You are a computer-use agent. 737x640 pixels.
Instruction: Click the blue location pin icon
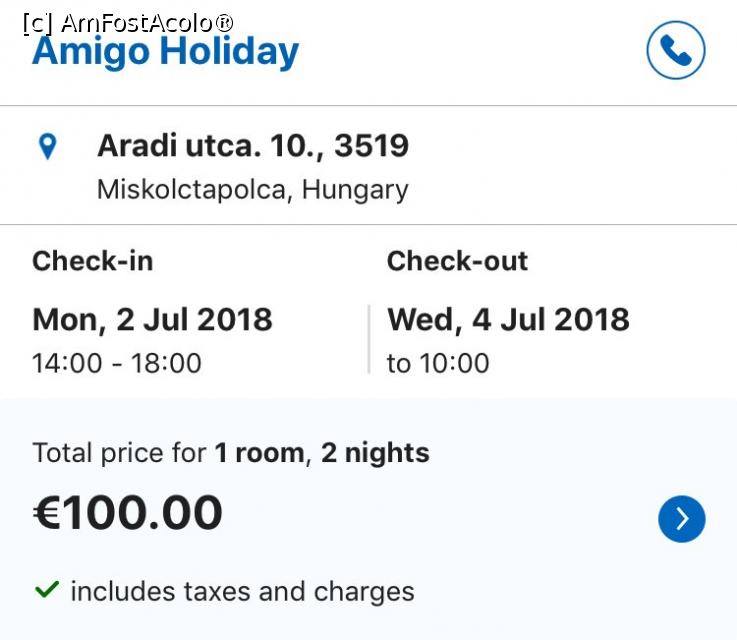click(47, 147)
